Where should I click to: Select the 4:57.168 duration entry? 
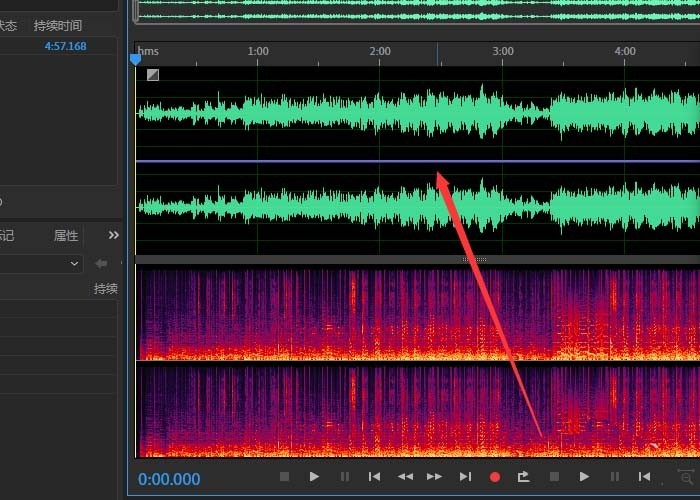pyautogui.click(x=66, y=46)
